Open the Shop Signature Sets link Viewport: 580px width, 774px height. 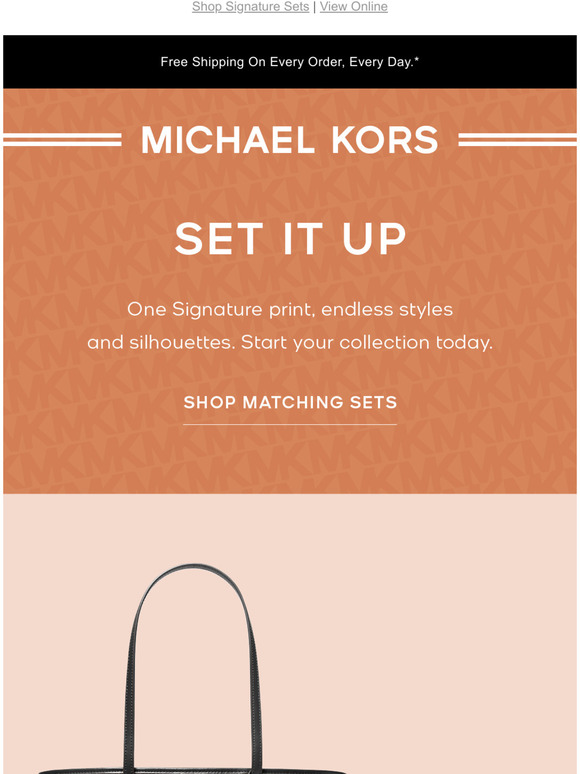pos(250,7)
